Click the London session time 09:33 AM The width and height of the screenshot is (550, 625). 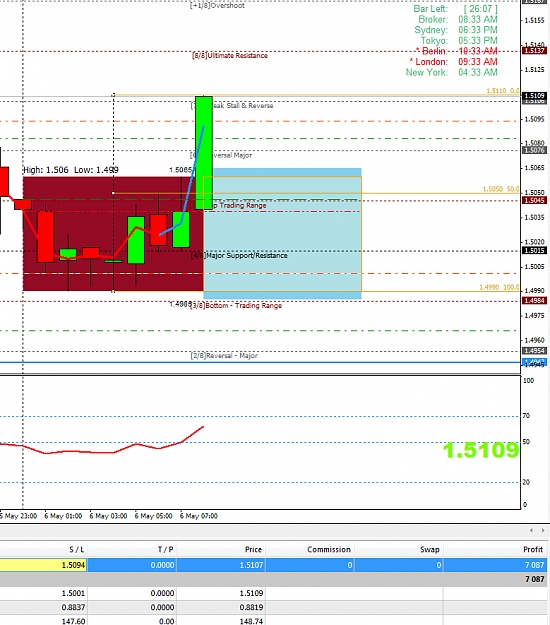click(x=478, y=62)
